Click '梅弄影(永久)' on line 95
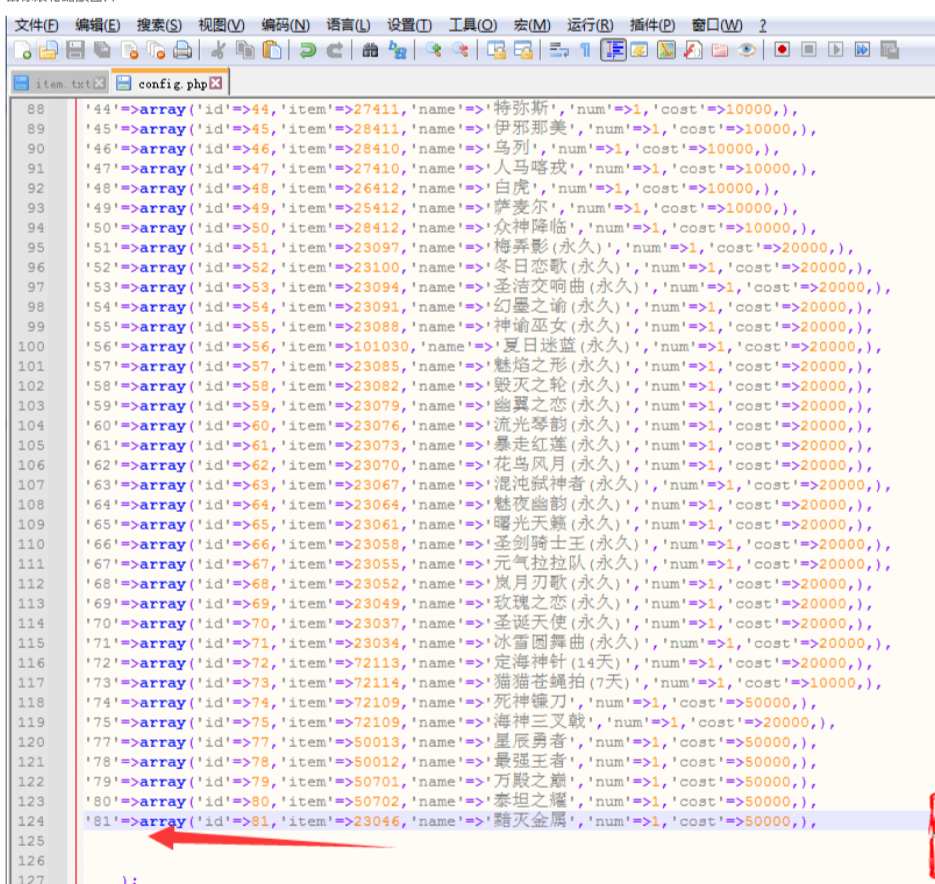 click(x=548, y=247)
